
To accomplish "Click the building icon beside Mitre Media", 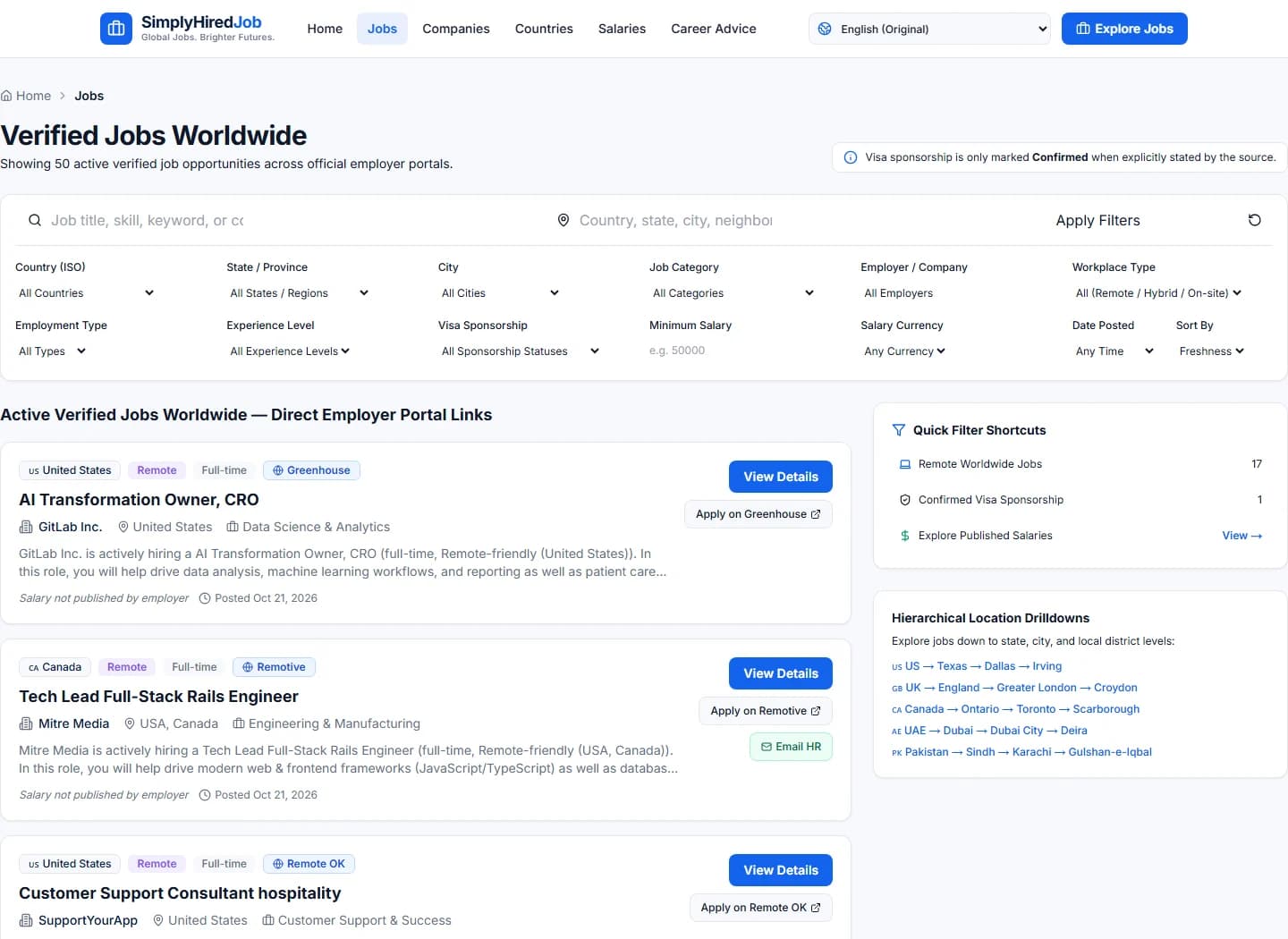I will pos(26,723).
